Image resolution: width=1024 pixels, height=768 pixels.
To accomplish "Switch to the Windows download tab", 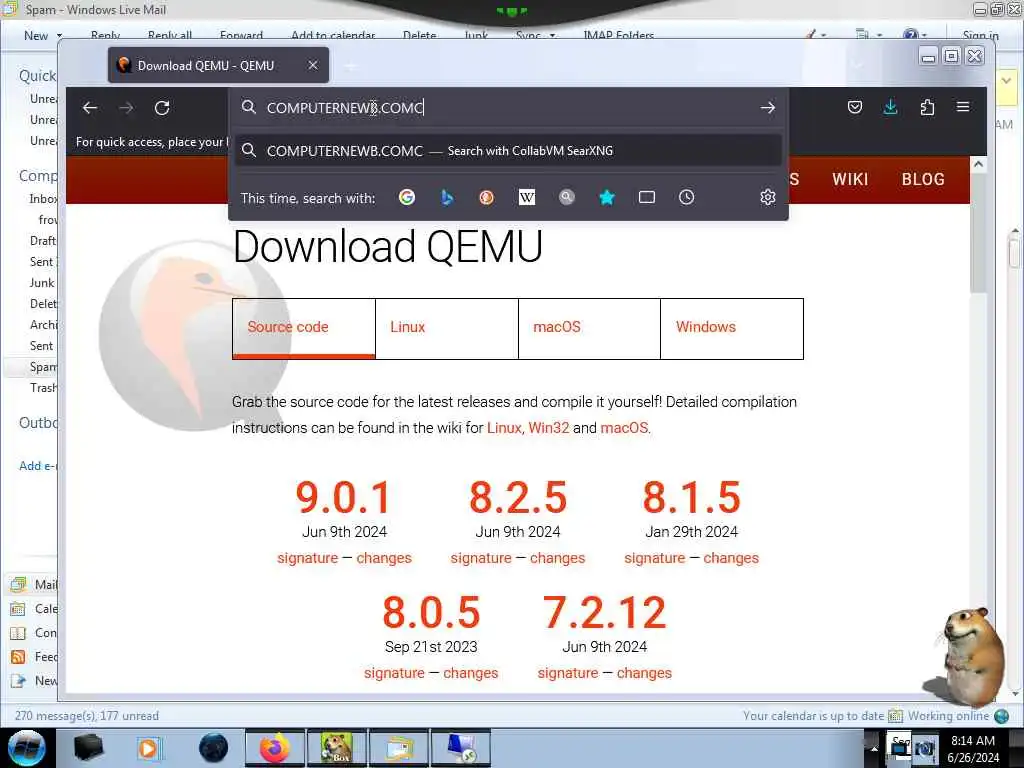I will [731, 328].
